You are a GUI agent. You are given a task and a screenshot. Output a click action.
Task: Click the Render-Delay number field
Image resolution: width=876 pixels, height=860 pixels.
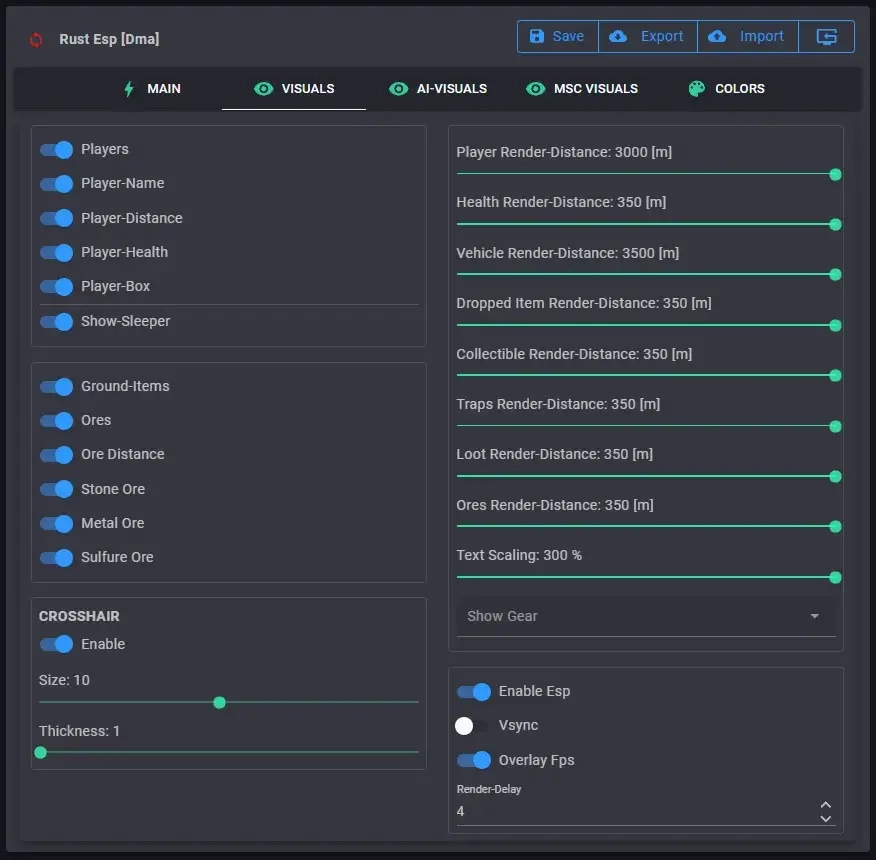tap(630, 811)
